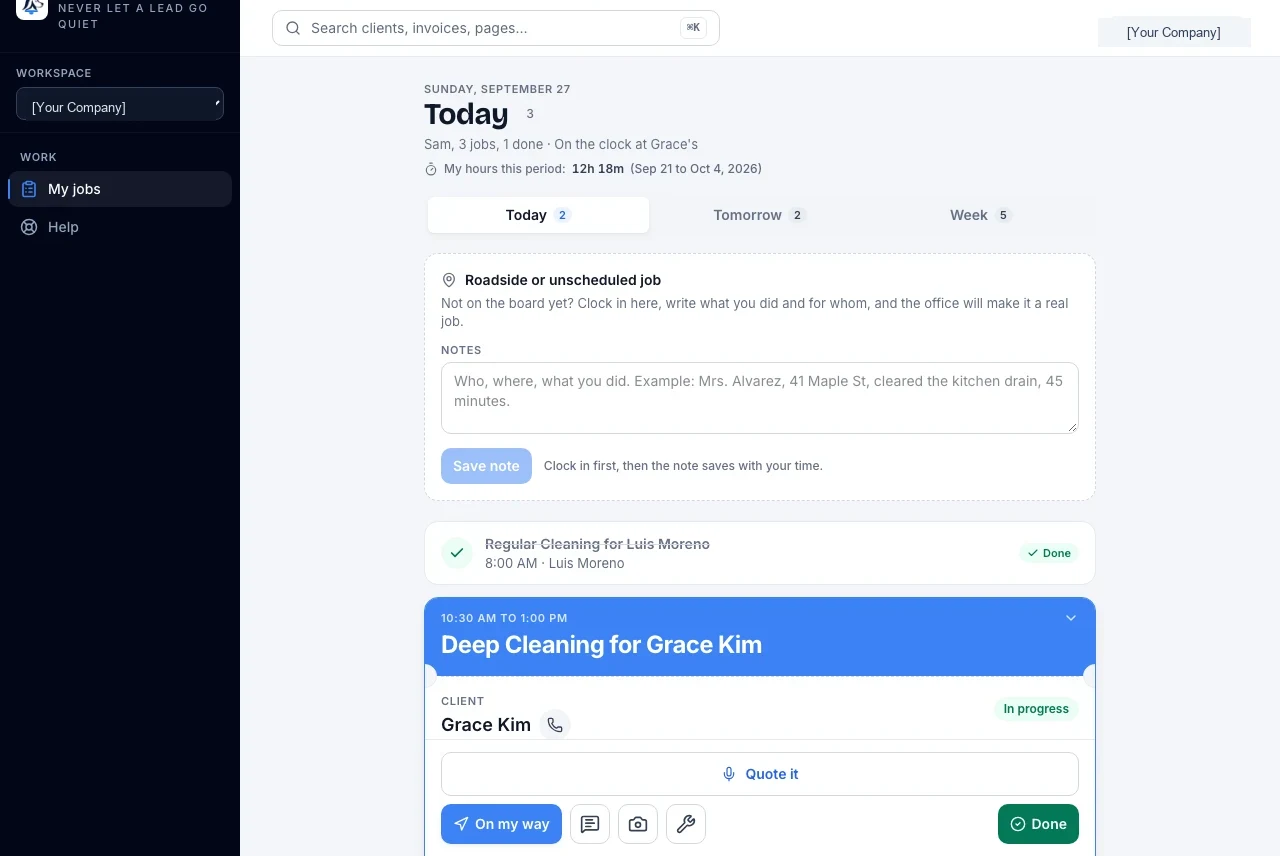Click the Grace Kim client name
The image size is (1280, 856).
(486, 725)
